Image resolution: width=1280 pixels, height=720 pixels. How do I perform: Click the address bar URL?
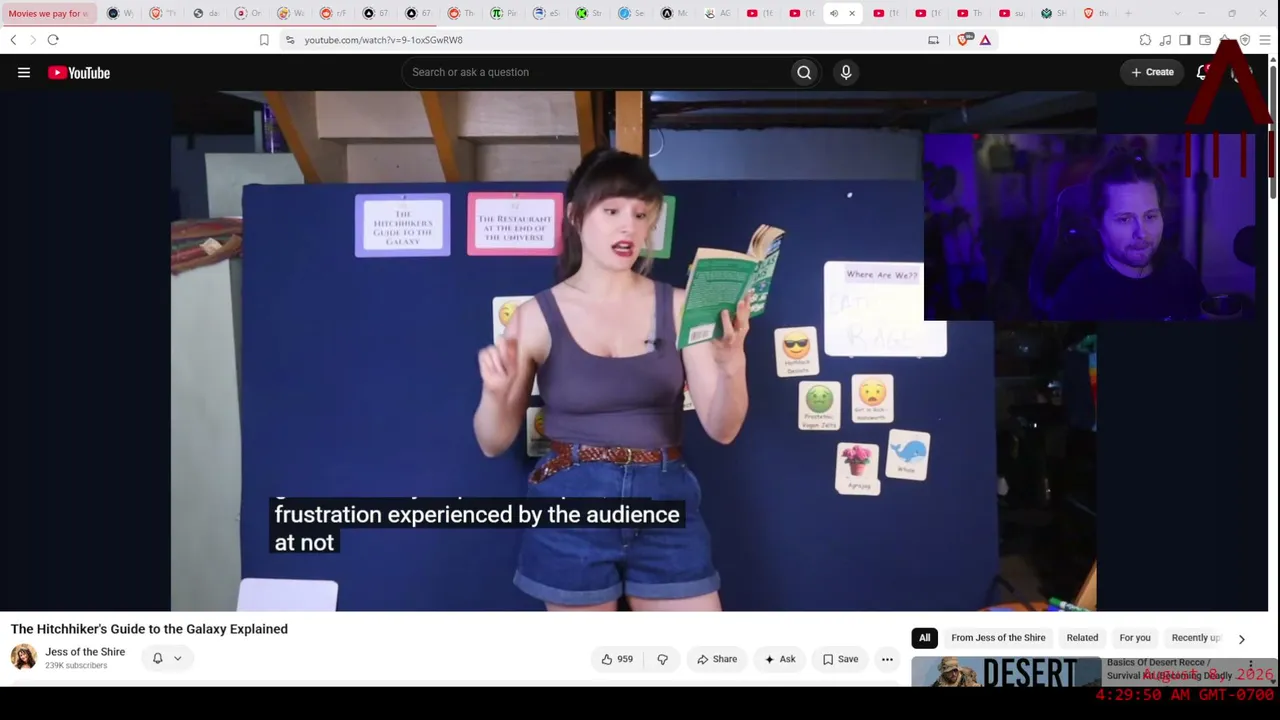tap(384, 40)
